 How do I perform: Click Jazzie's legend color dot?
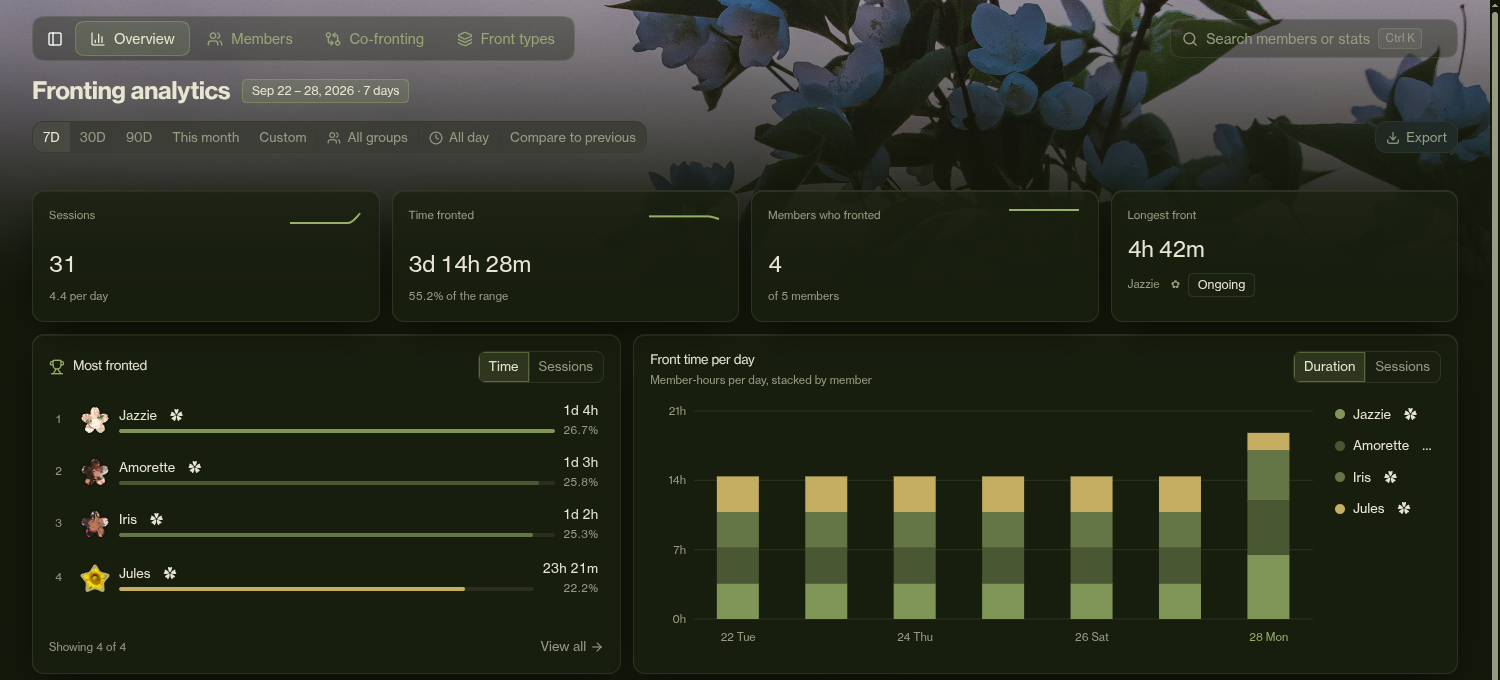click(x=1340, y=414)
